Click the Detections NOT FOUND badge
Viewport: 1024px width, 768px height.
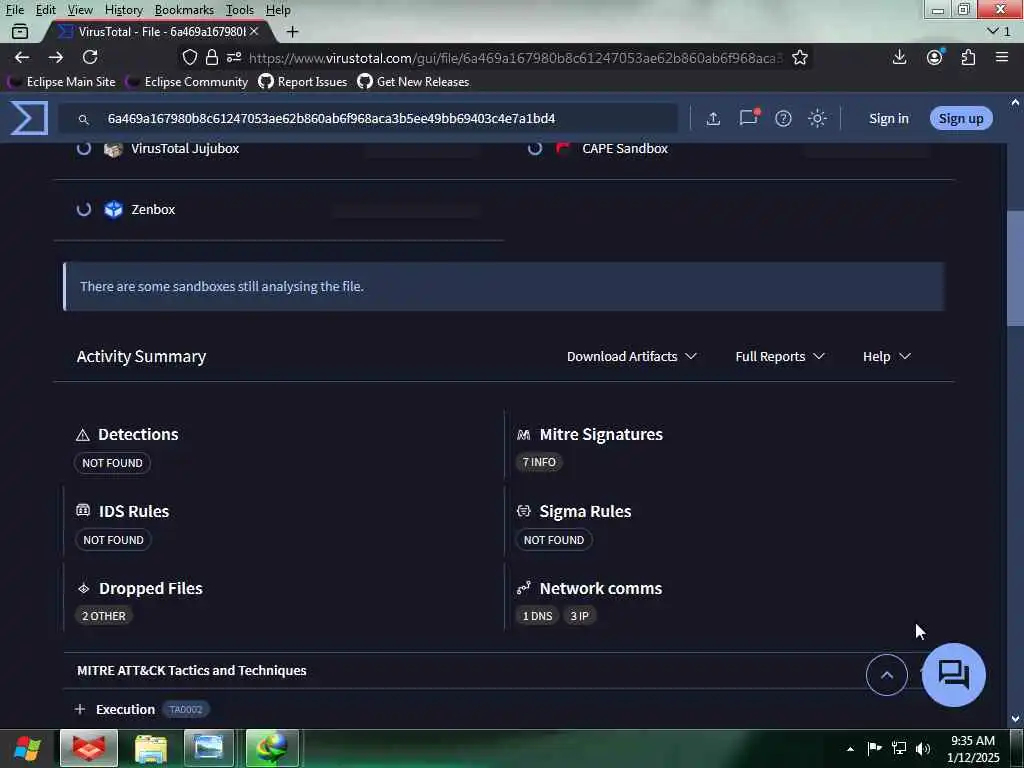(112, 463)
